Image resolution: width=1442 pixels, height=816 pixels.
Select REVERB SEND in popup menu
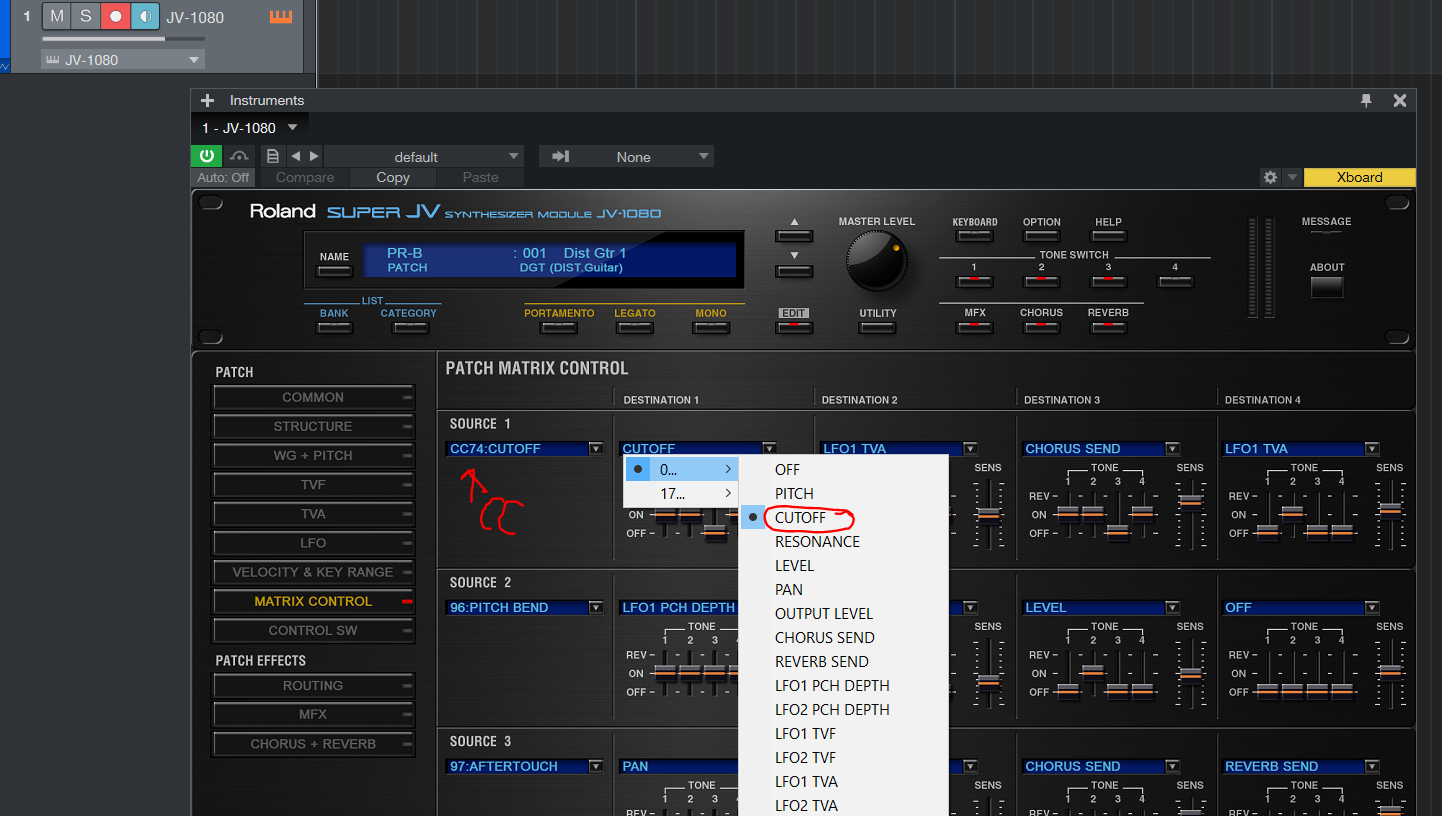click(843, 662)
